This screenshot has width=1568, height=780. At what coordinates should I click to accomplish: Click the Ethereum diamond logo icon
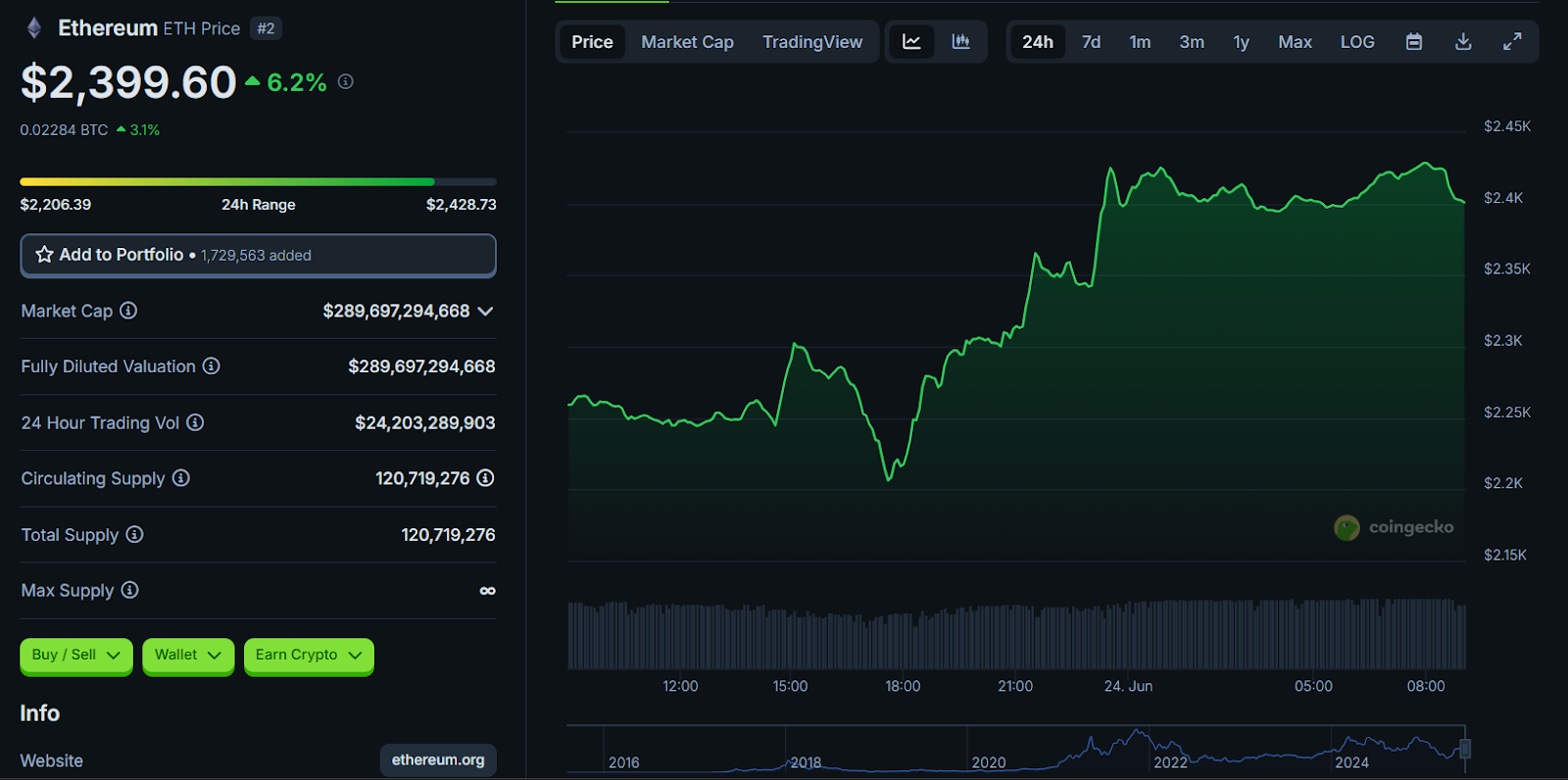tap(34, 28)
